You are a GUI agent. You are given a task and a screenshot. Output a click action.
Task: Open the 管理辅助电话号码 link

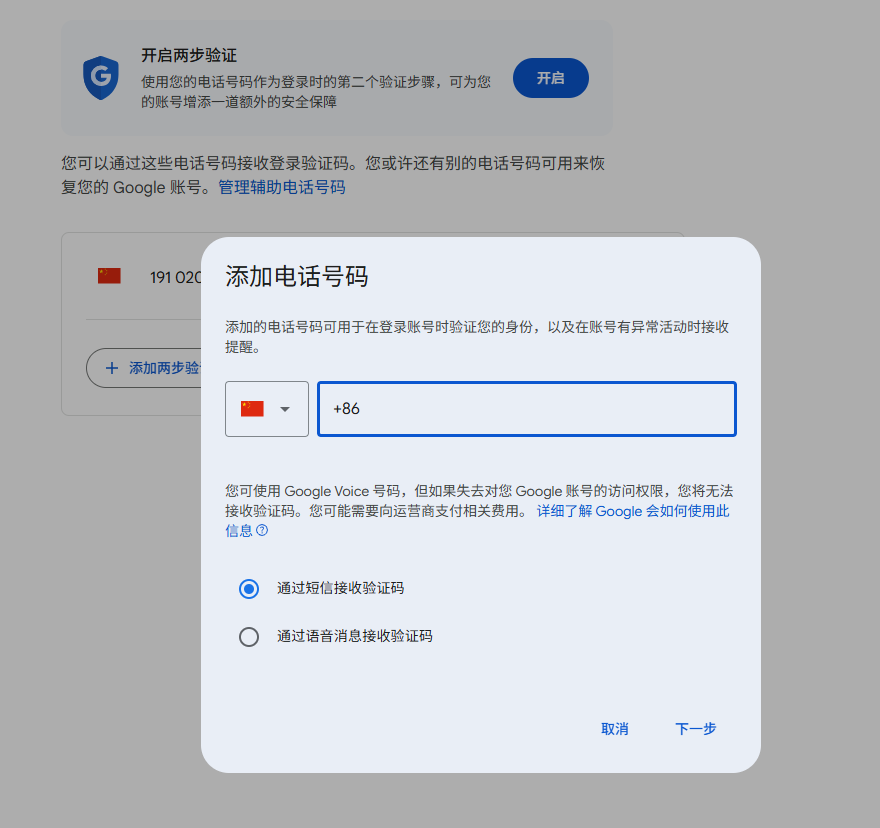[282, 187]
